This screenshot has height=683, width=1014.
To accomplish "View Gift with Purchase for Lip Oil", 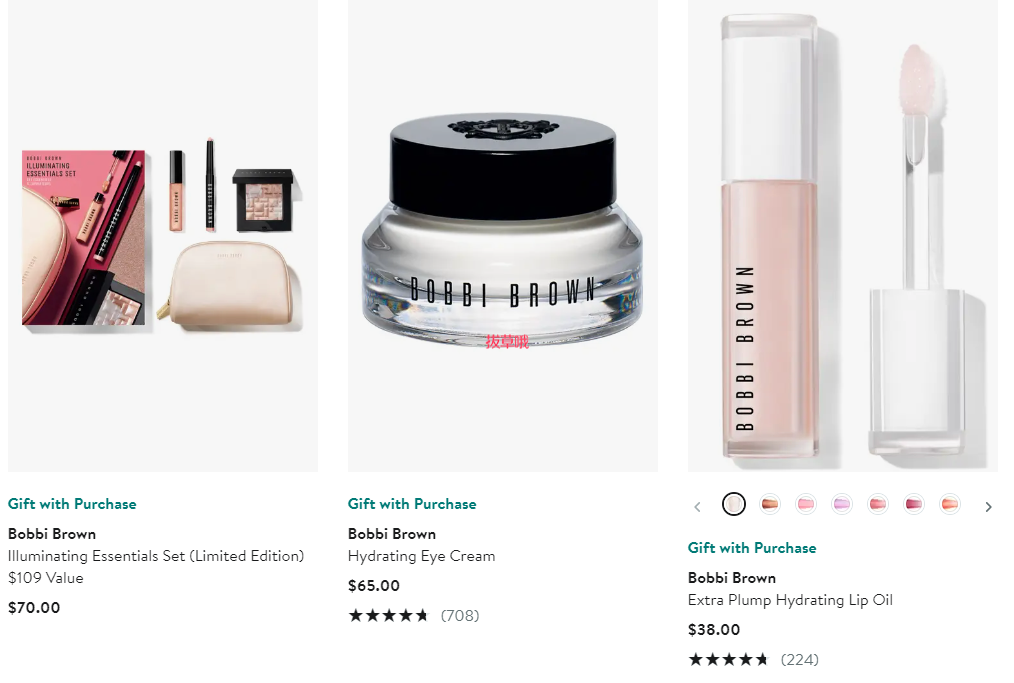I will (752, 548).
